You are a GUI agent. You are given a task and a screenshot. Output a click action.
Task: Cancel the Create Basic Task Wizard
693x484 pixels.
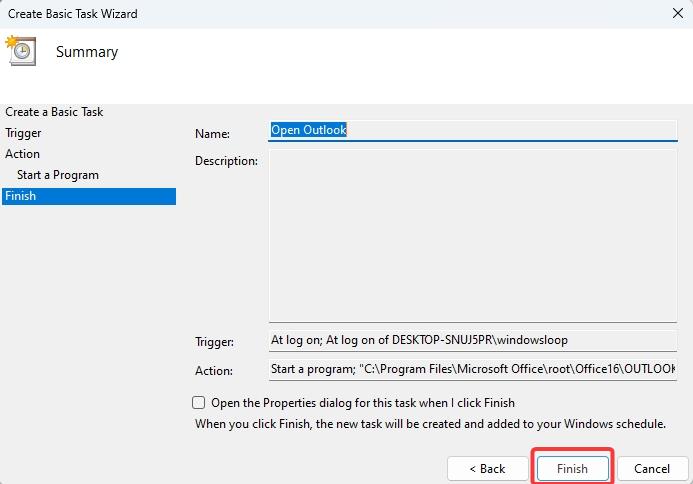tap(652, 469)
